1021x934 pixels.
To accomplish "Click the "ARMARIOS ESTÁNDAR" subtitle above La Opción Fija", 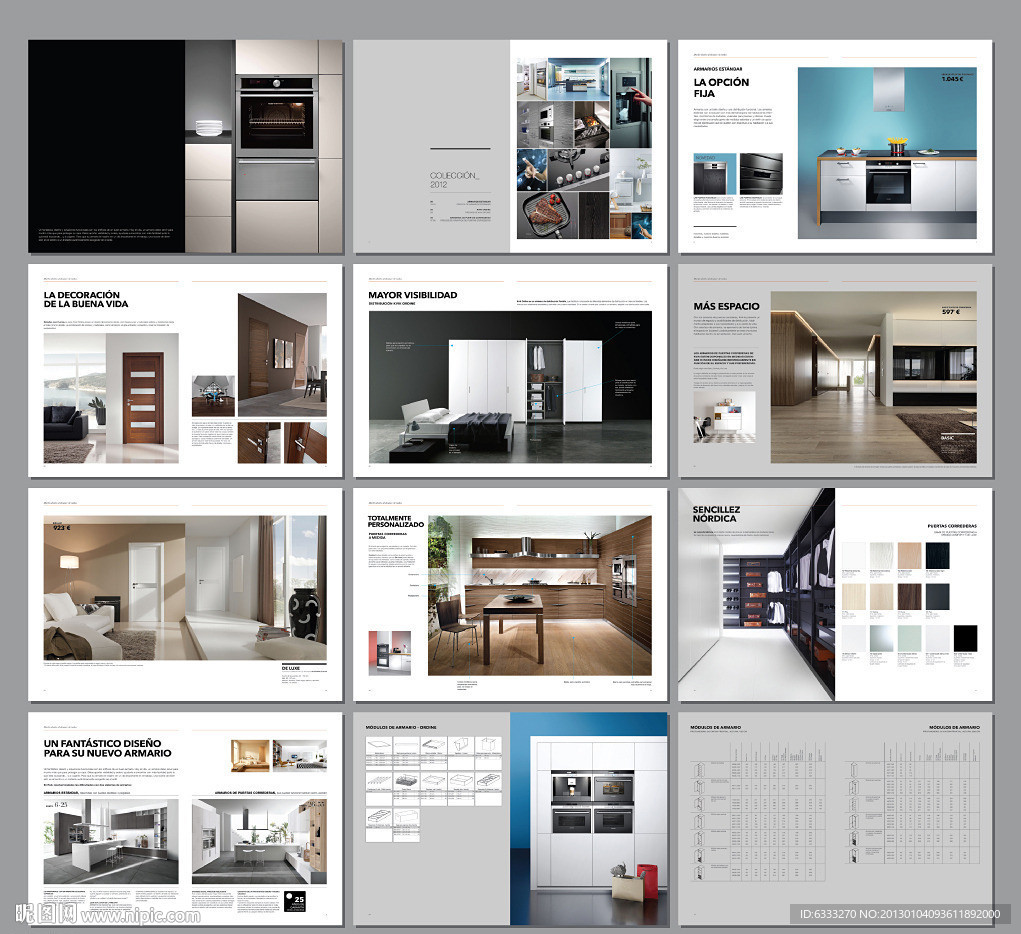I will pyautogui.click(x=718, y=68).
